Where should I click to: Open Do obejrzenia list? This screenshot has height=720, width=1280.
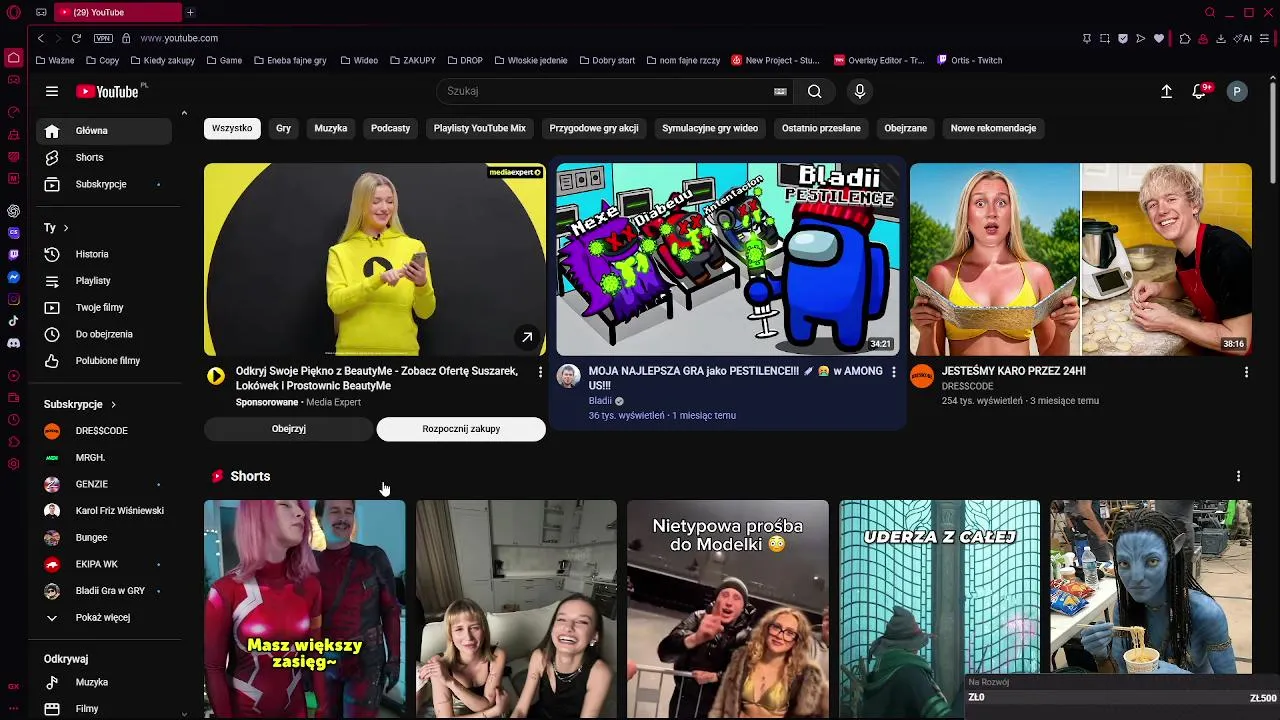[104, 334]
